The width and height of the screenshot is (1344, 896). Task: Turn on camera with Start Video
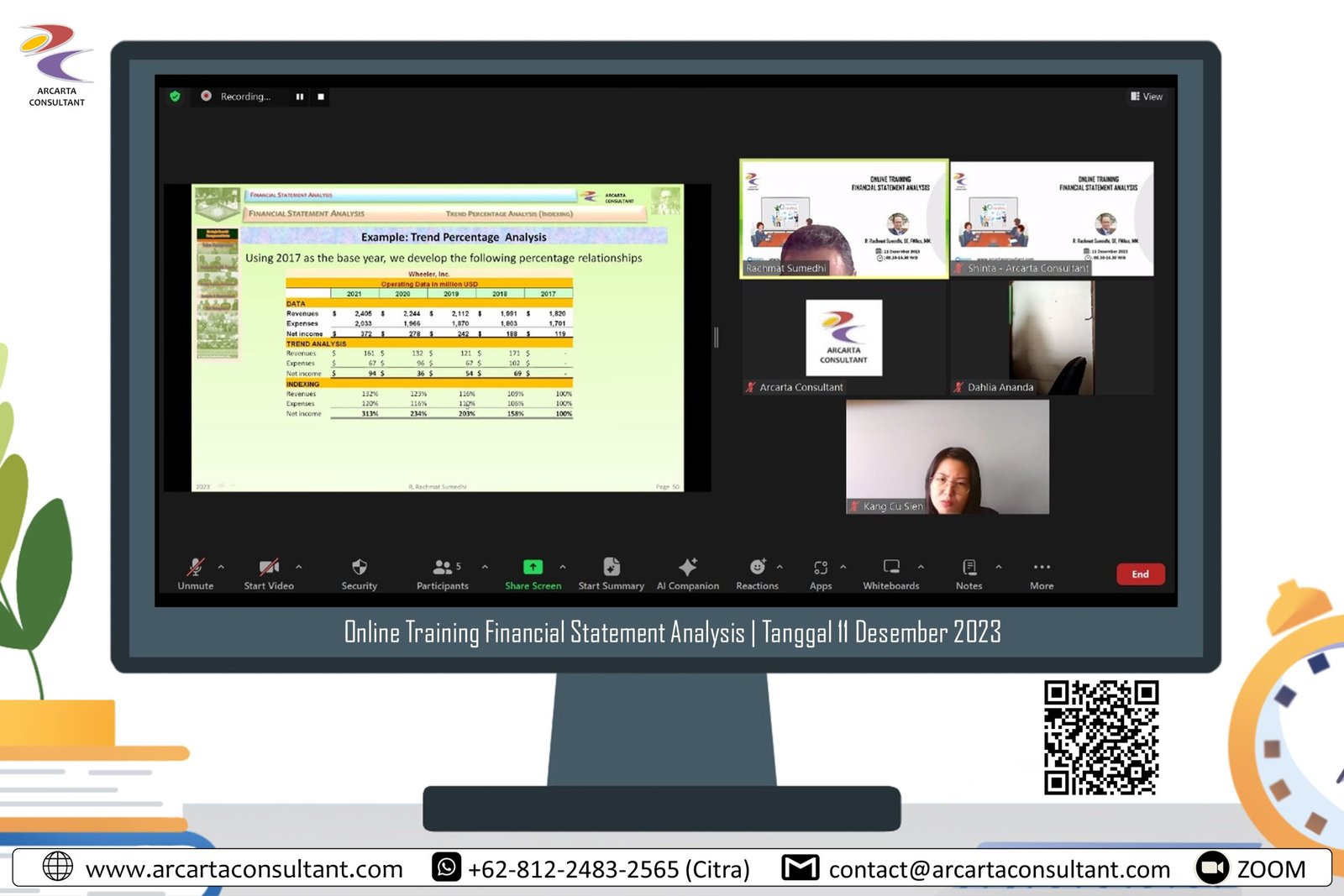tap(269, 574)
